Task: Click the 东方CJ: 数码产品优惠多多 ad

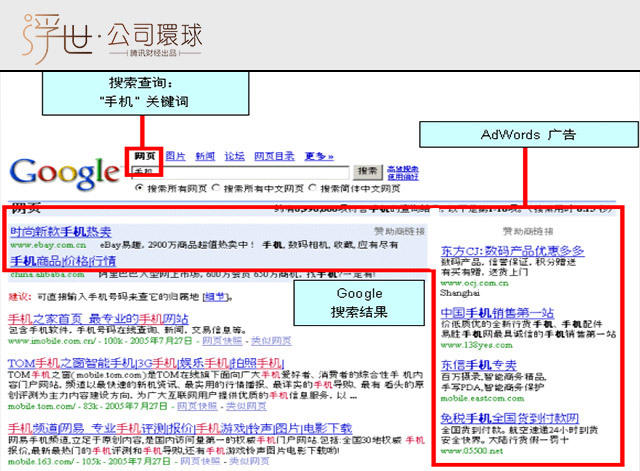Action: tap(511, 250)
